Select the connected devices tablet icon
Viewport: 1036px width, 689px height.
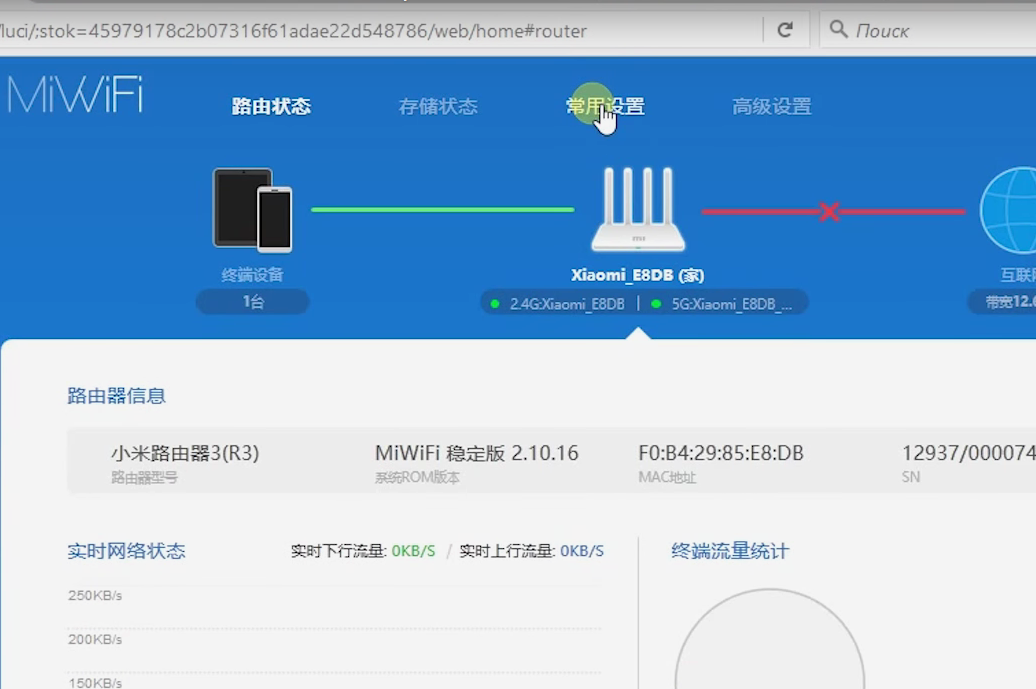click(x=252, y=210)
